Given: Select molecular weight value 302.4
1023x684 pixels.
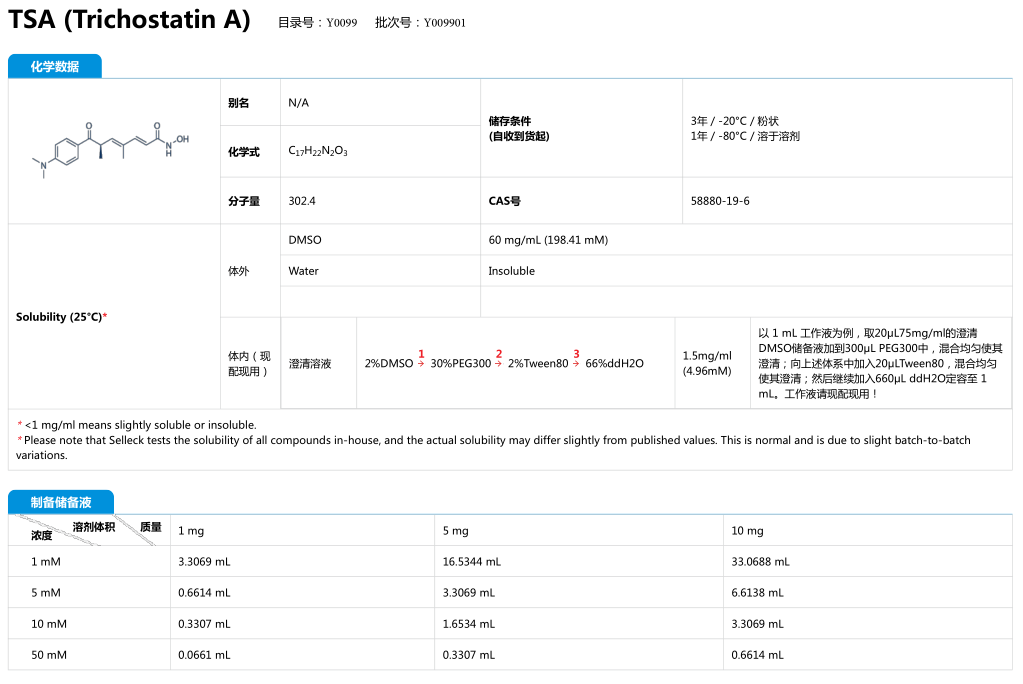Looking at the screenshot, I should coord(302,201).
